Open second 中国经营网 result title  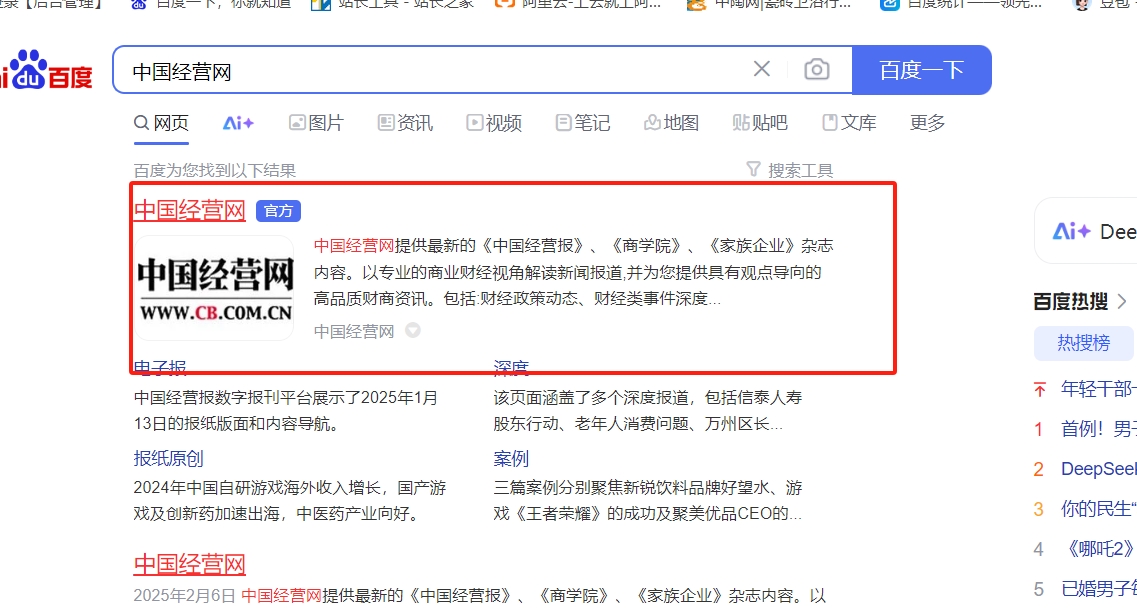click(x=190, y=564)
